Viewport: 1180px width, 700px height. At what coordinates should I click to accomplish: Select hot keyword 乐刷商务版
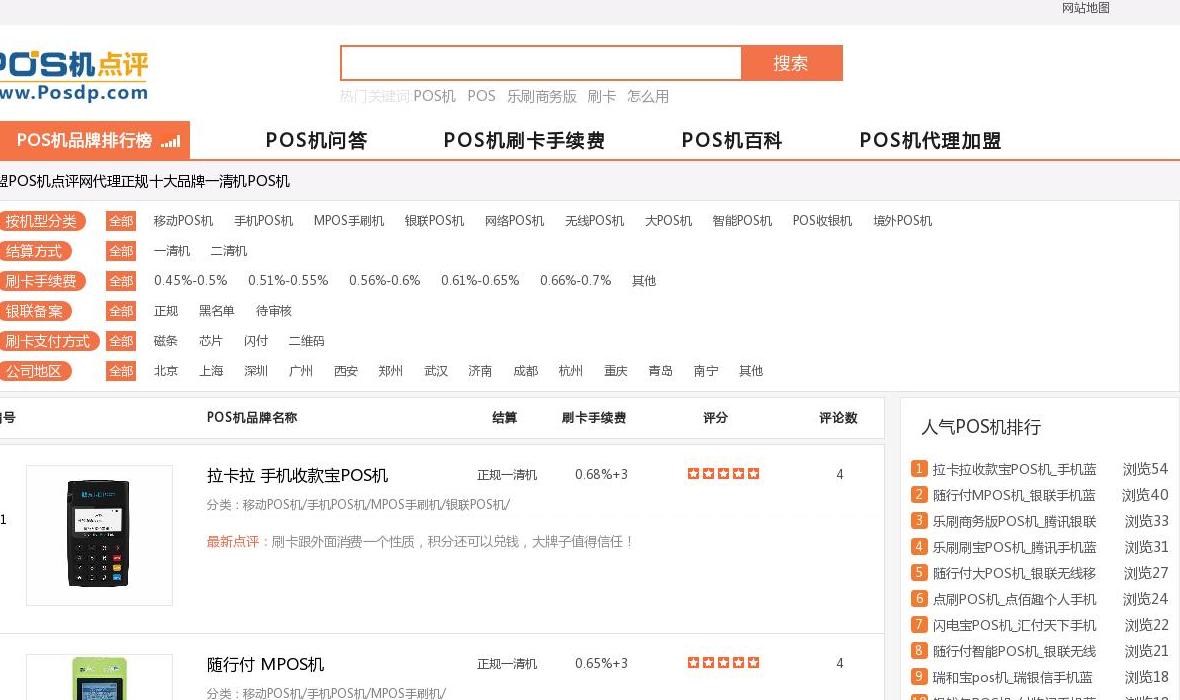click(541, 96)
